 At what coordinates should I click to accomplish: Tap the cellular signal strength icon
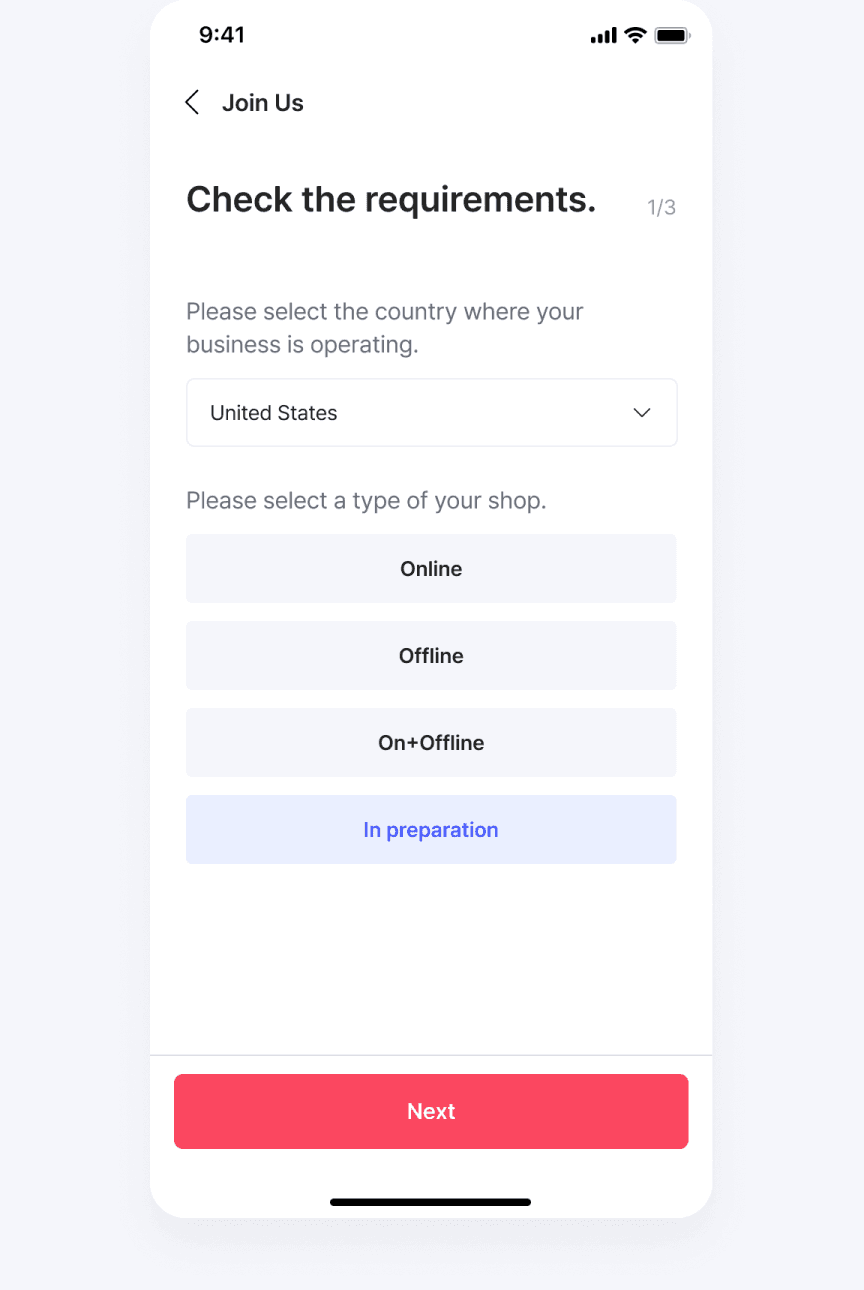(603, 36)
